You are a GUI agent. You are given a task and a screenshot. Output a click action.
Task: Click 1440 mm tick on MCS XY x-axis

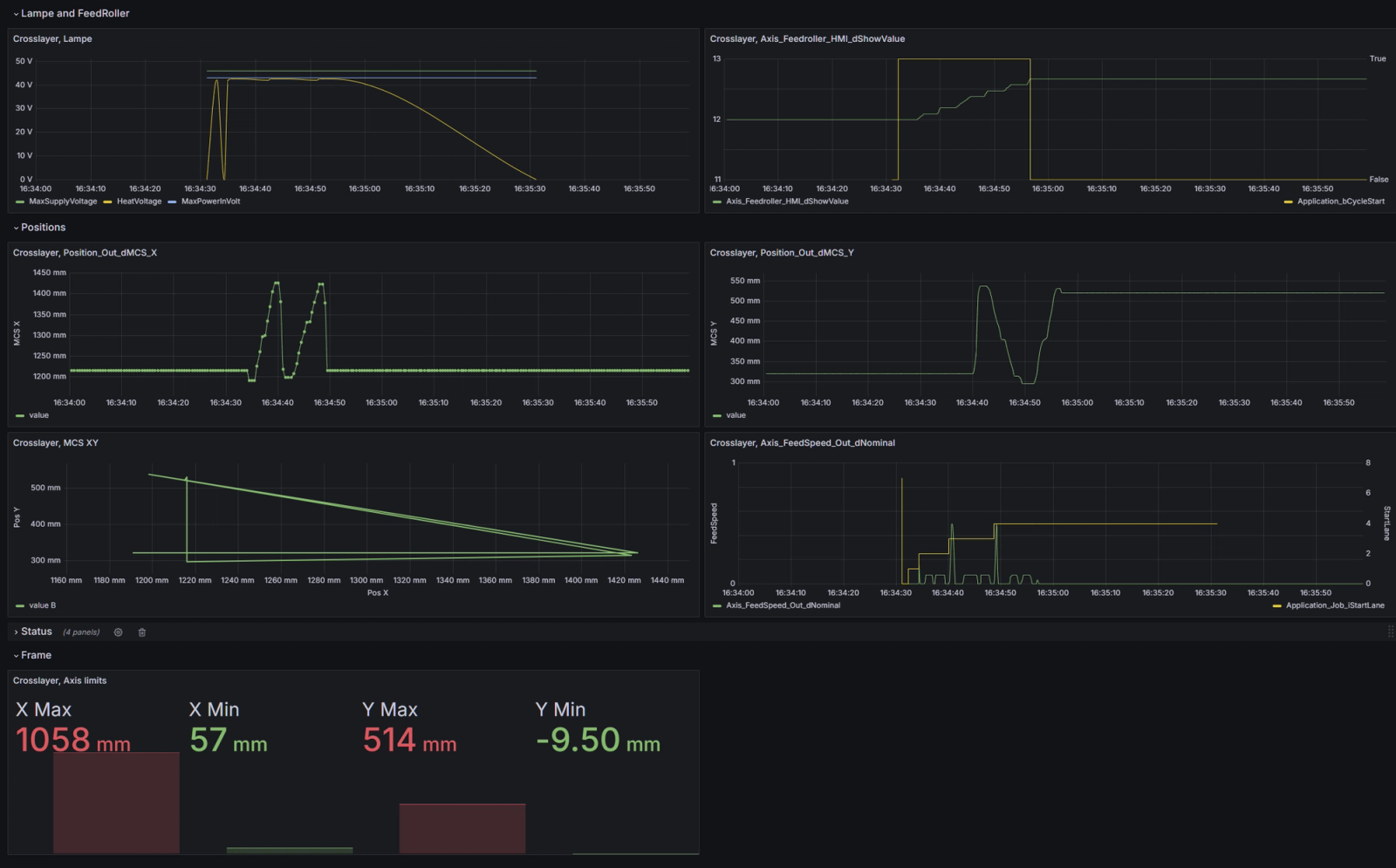pos(667,580)
